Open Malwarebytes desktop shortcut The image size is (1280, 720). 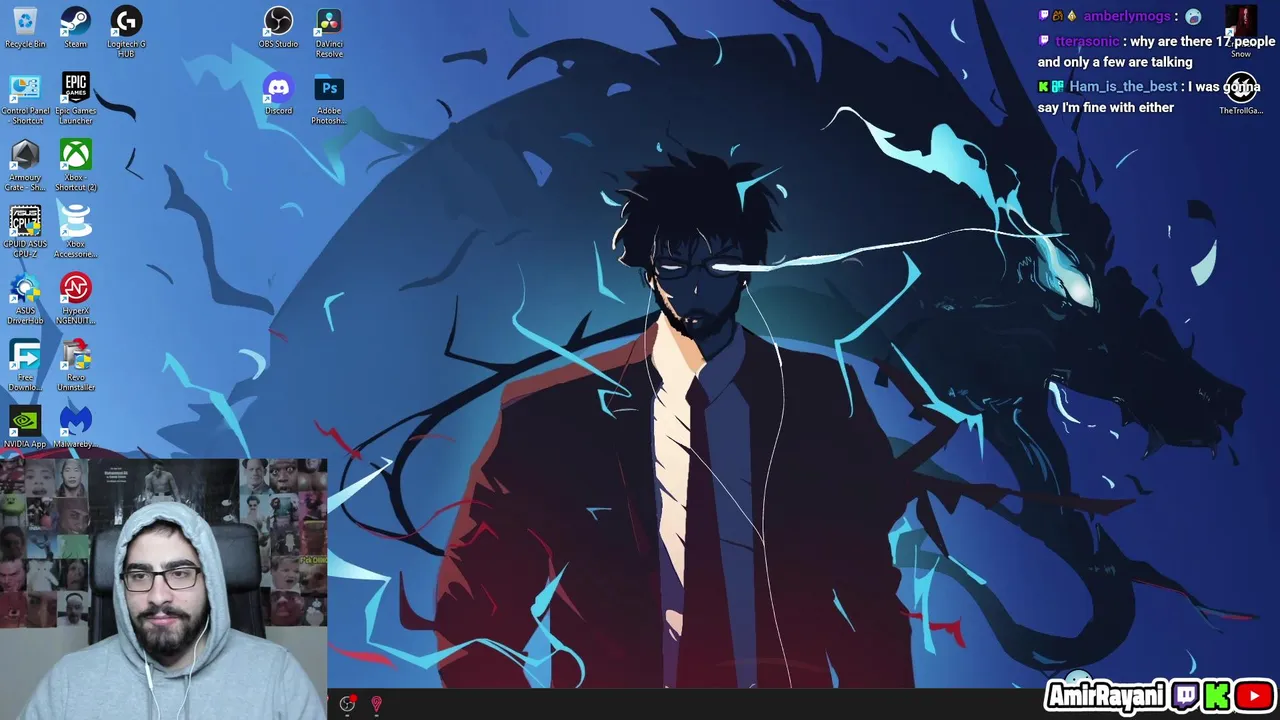[75, 427]
